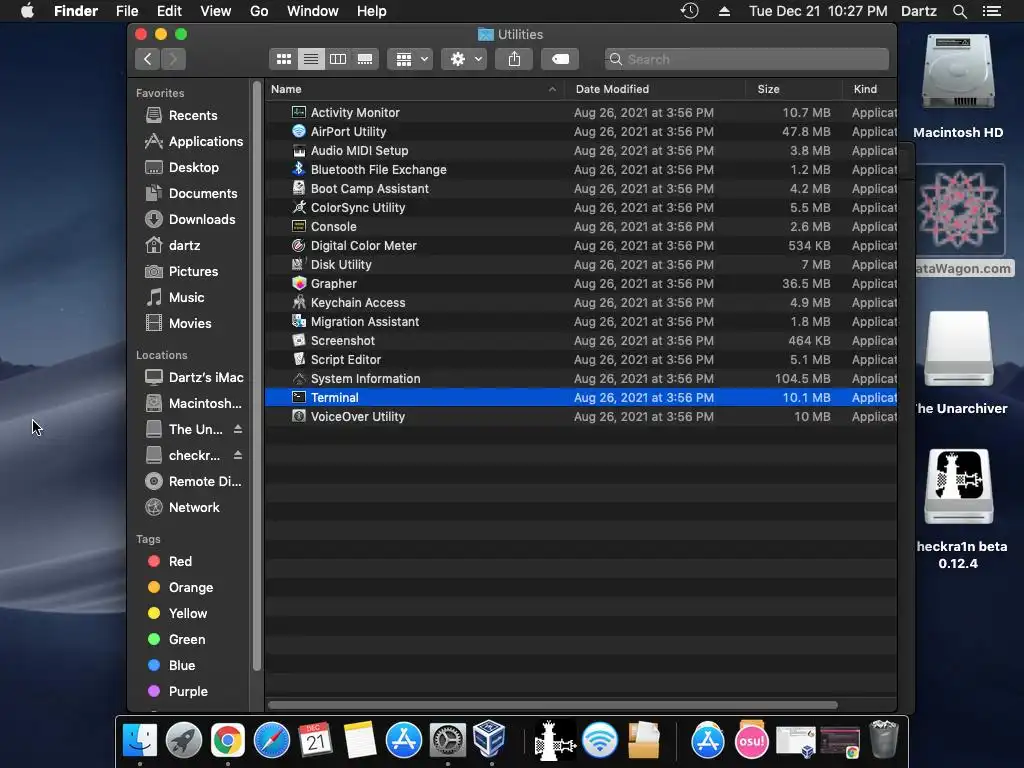Select Keychain Access app
The image size is (1024, 768).
pos(581,302)
